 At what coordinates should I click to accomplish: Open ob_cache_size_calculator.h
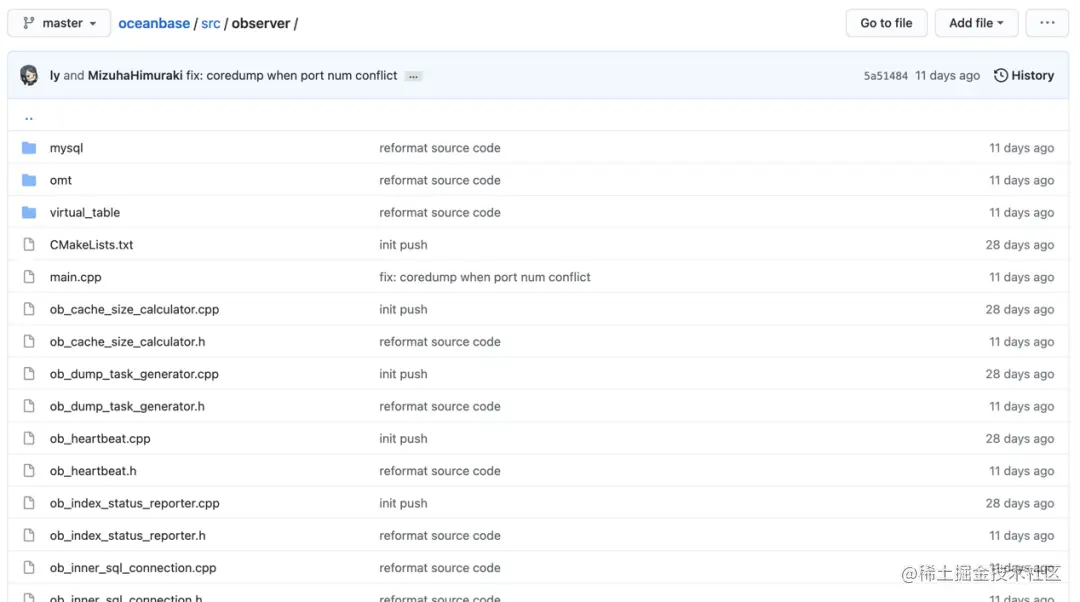pos(127,342)
